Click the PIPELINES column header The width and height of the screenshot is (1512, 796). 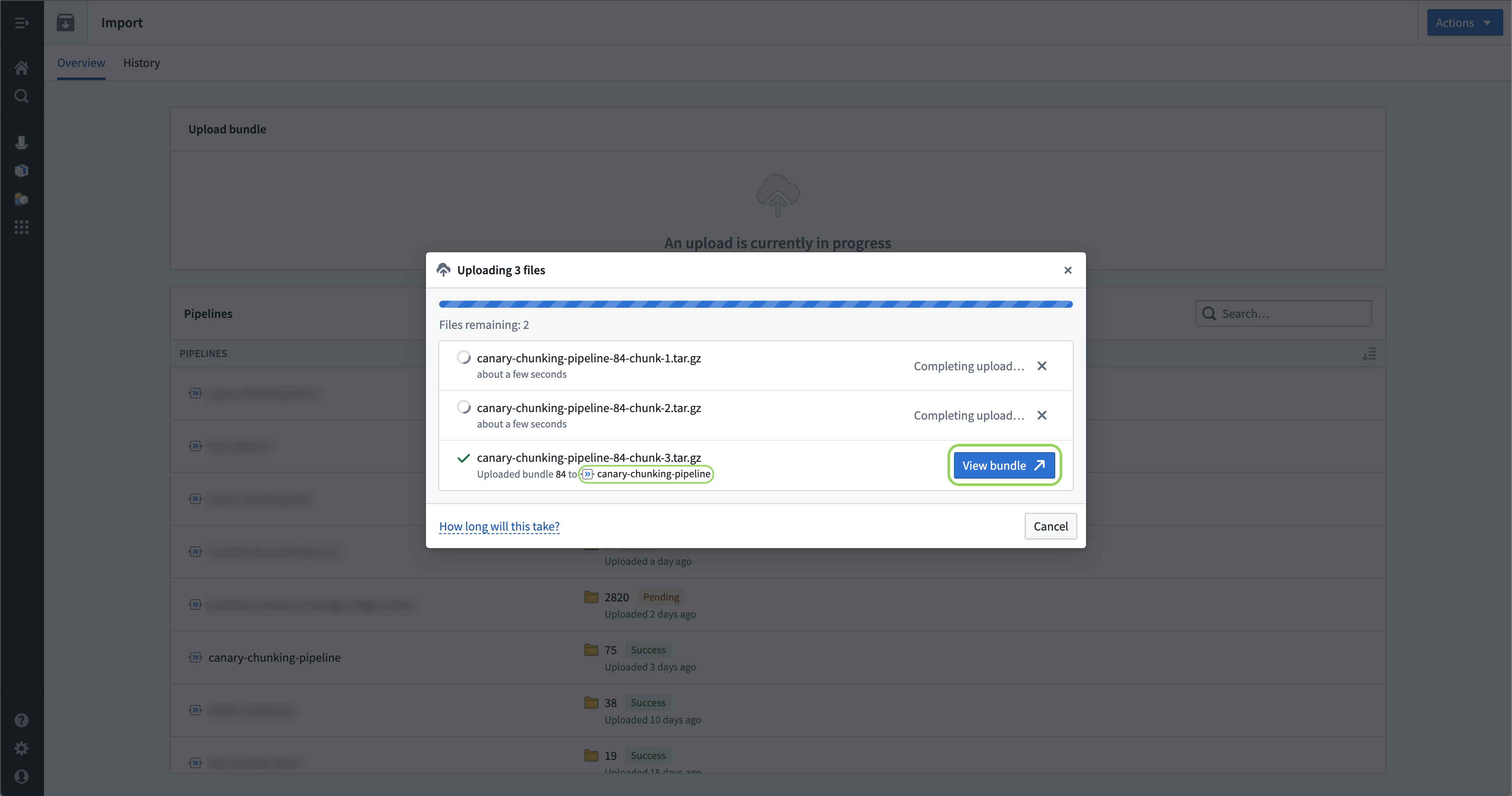tap(203, 354)
